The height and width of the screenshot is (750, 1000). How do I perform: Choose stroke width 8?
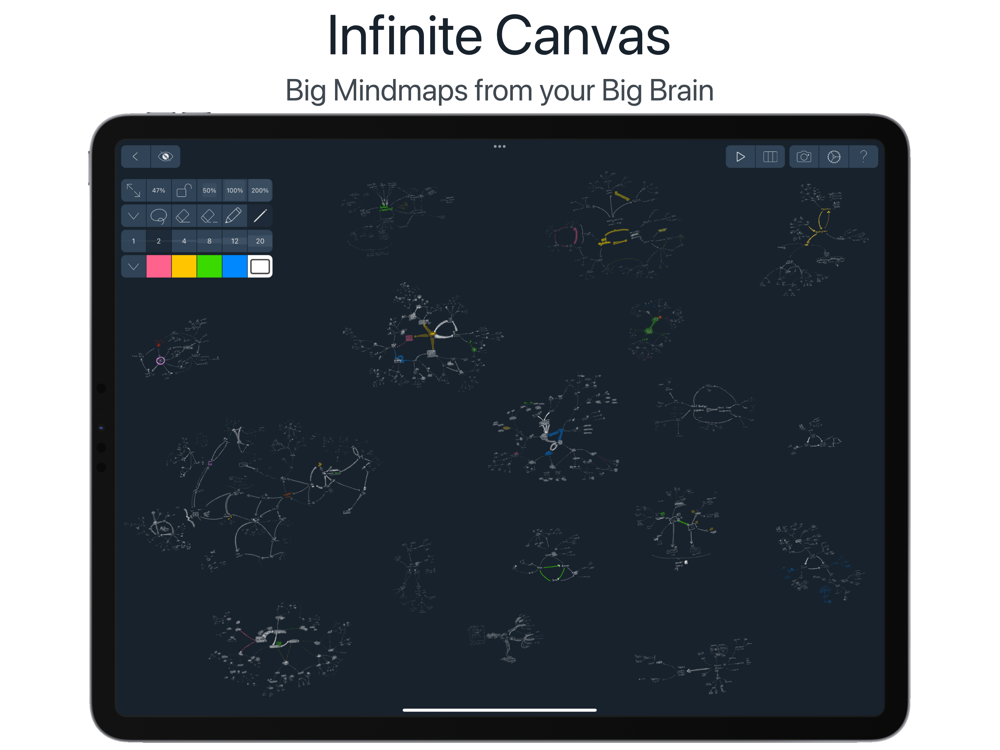tap(209, 241)
